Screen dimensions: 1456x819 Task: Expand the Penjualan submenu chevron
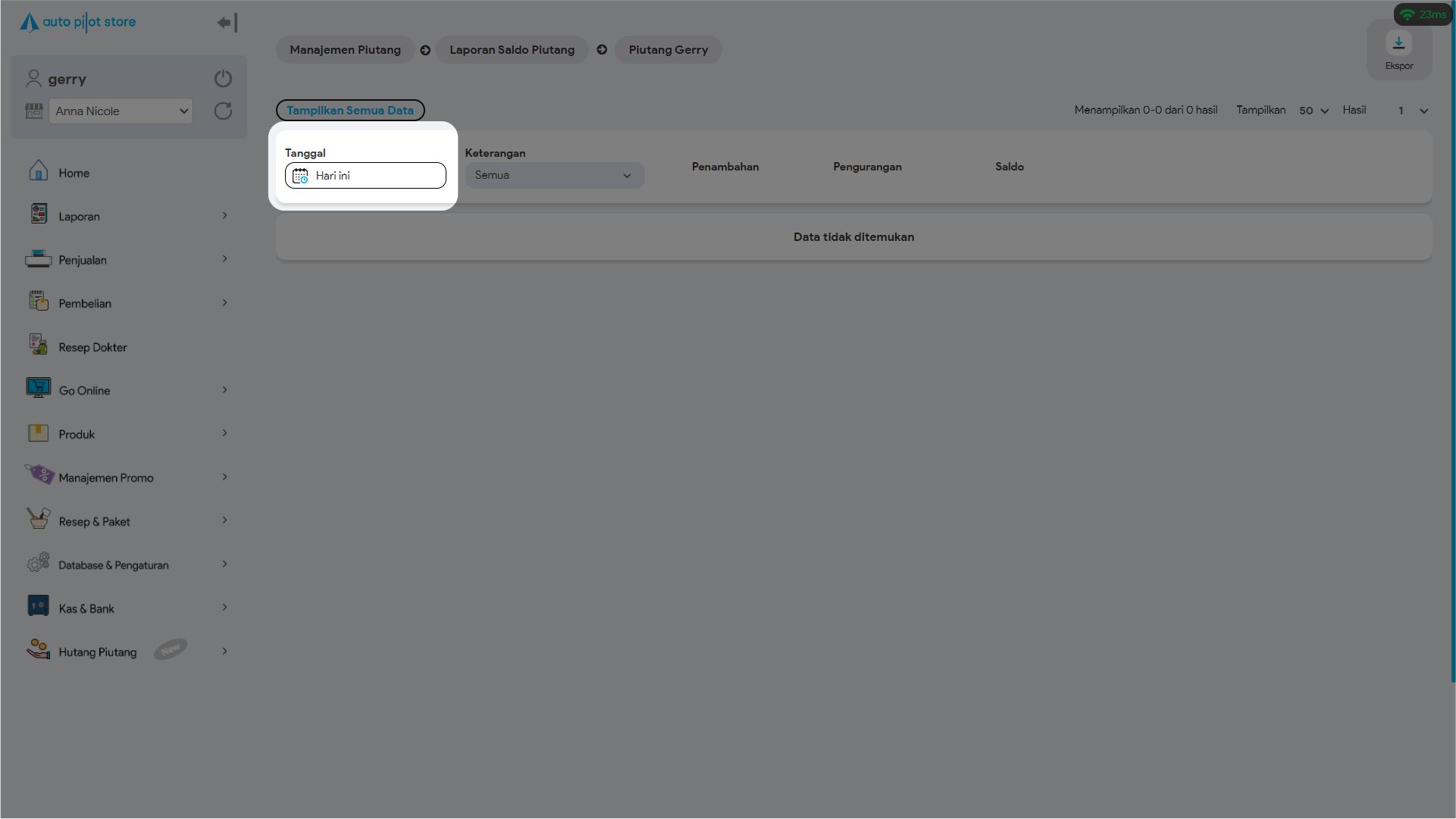click(224, 259)
